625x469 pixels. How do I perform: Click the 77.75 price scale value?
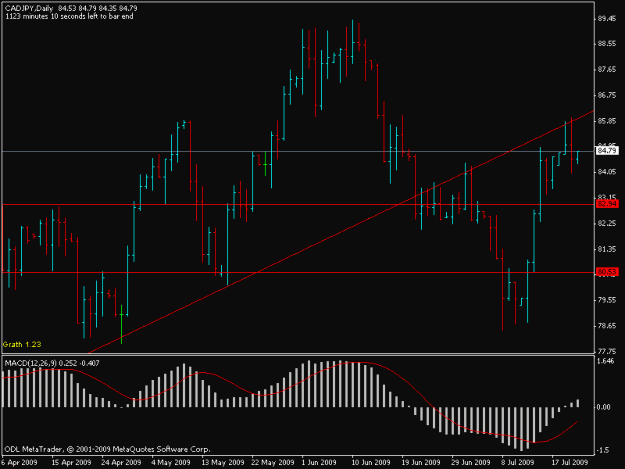(607, 351)
